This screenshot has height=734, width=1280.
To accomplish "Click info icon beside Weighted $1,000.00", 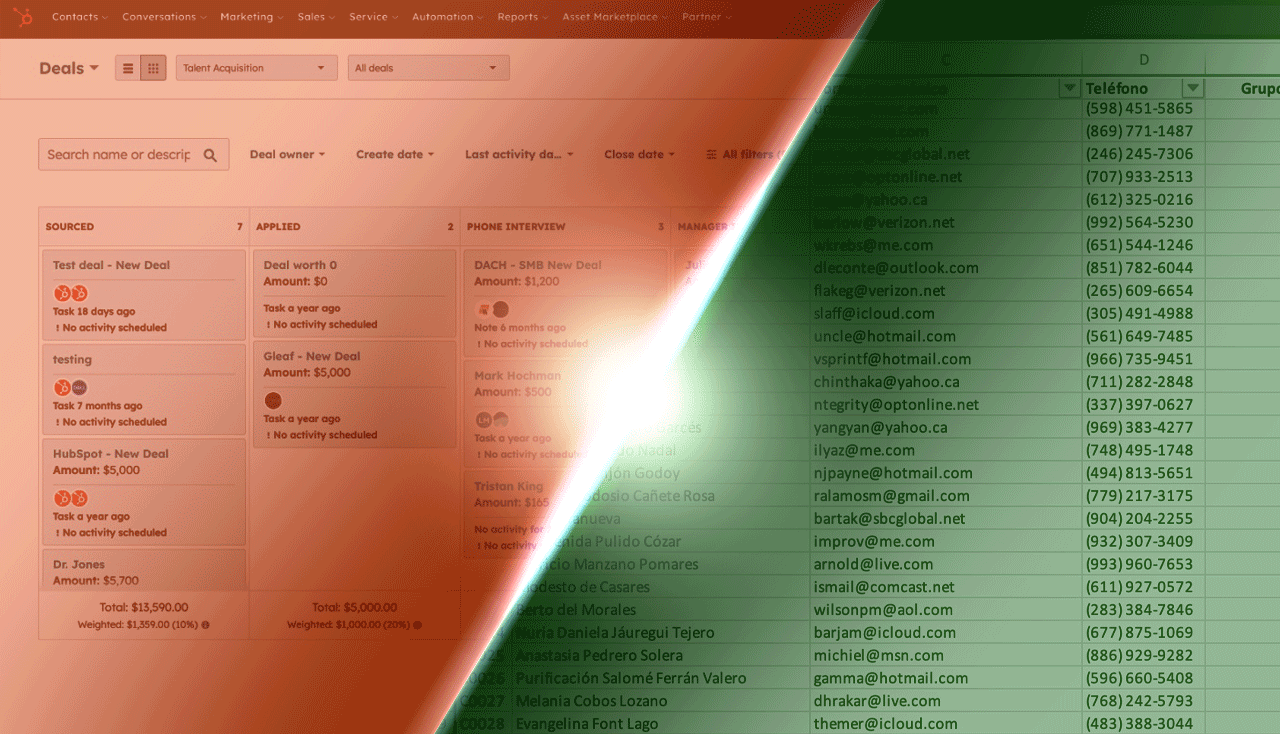I will click(417, 625).
